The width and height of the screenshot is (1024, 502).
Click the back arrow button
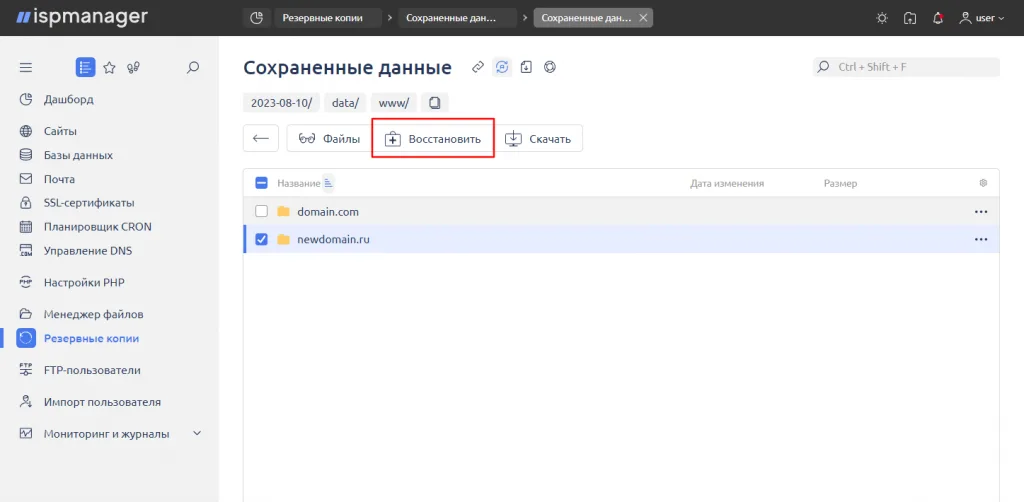tap(261, 138)
